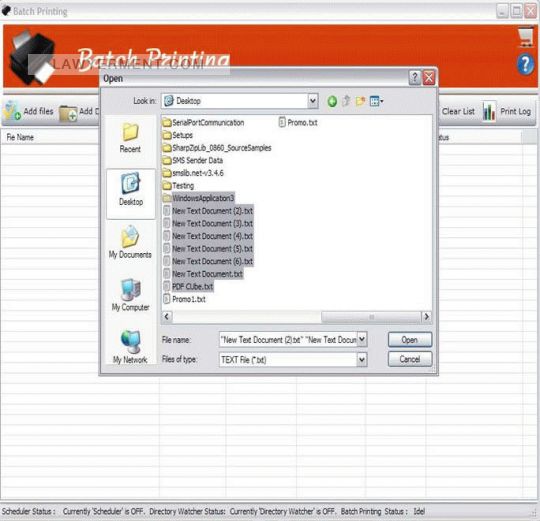
Task: Expand the Look in dropdown
Action: pos(312,101)
